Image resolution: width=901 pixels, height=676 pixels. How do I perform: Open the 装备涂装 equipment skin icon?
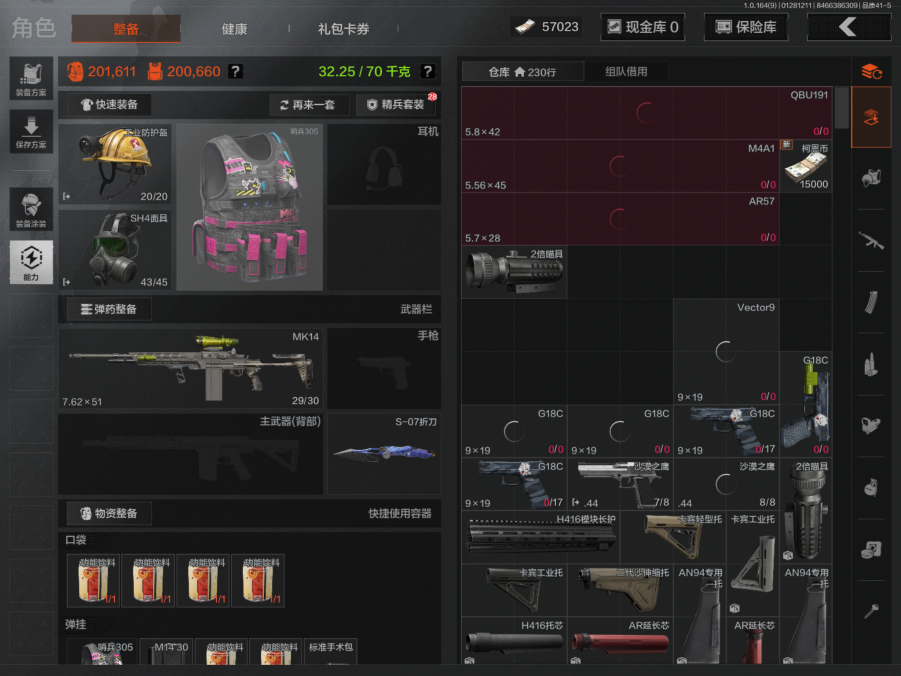coord(30,209)
